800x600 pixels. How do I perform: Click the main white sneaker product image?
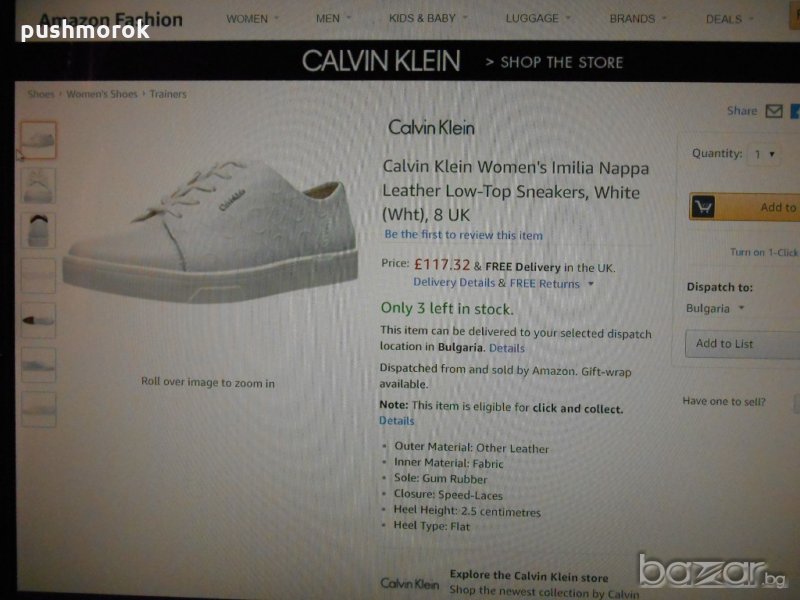(210, 232)
